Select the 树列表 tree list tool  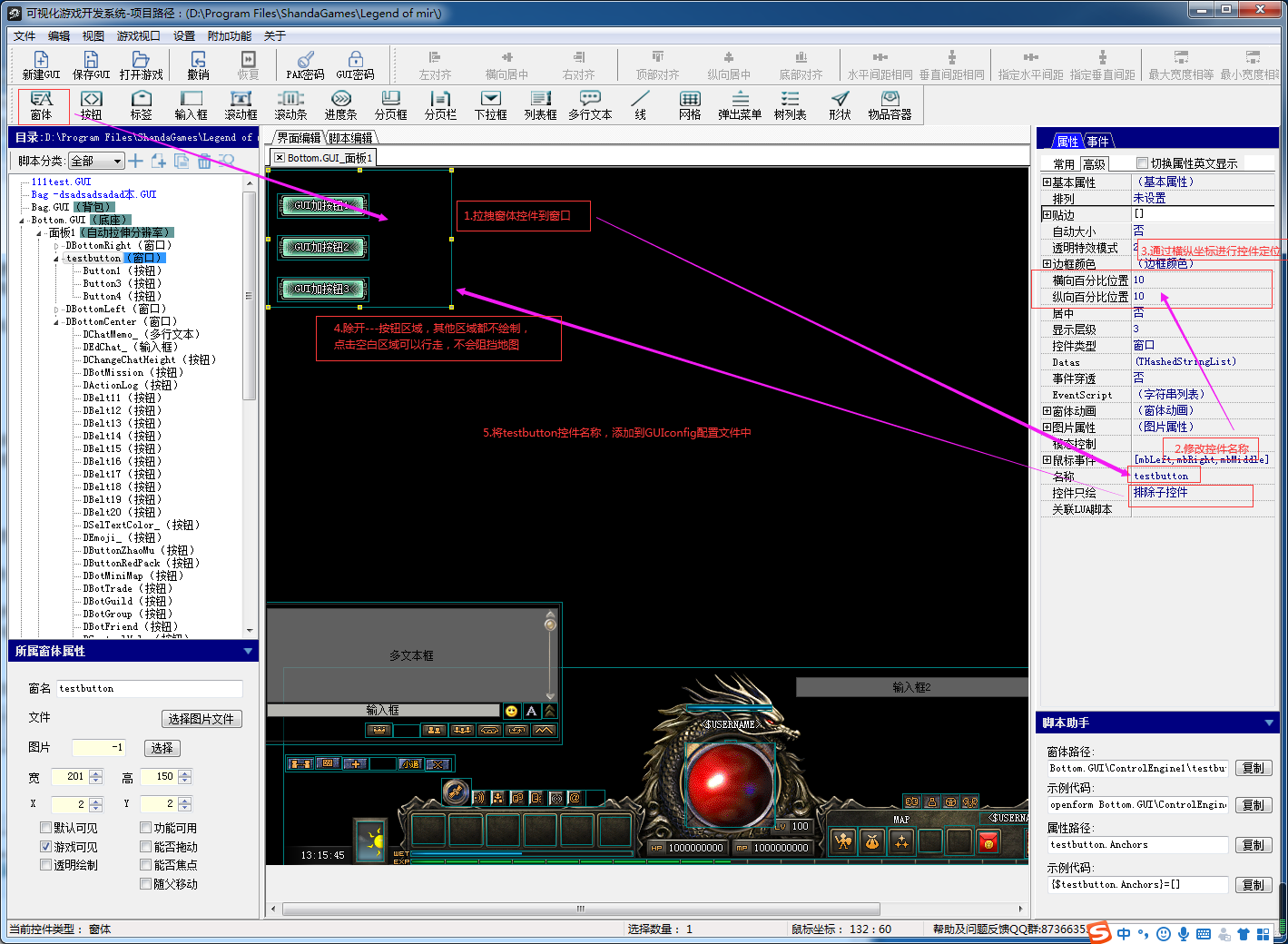[790, 106]
